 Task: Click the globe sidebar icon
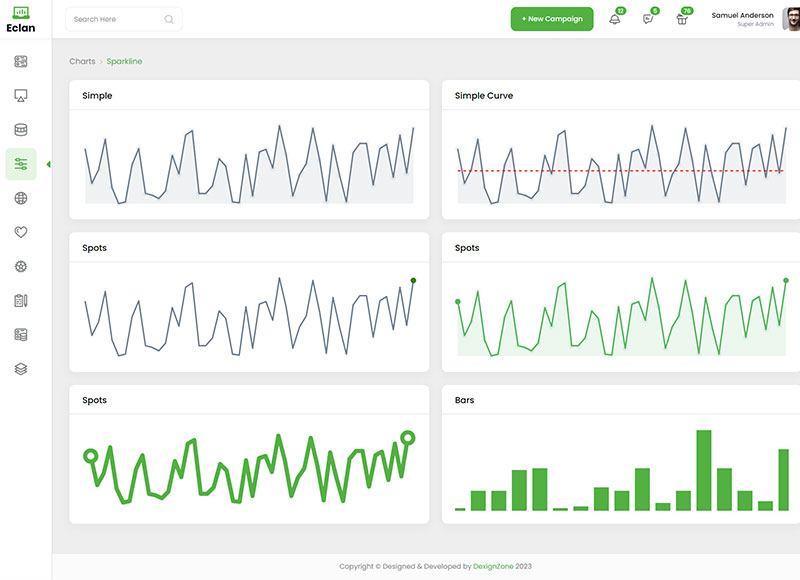coord(21,198)
